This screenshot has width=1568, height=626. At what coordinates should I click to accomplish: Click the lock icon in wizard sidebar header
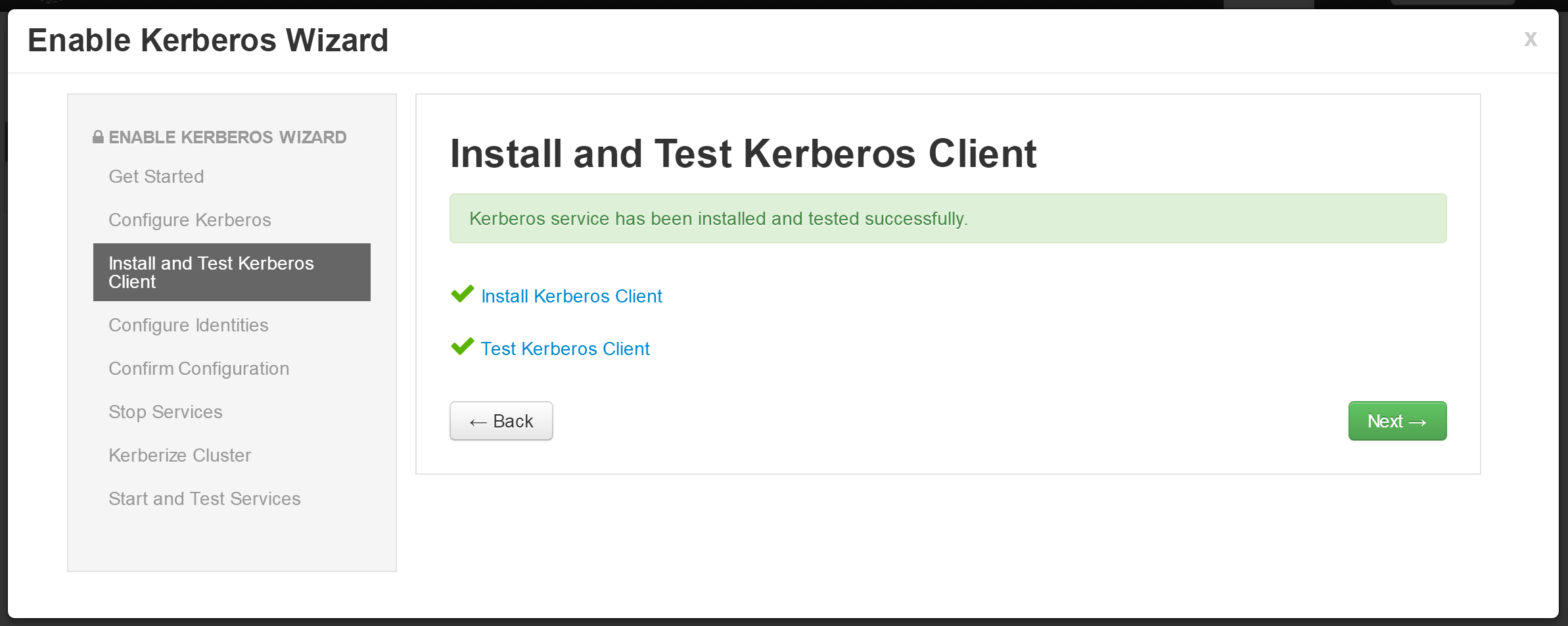tap(98, 137)
